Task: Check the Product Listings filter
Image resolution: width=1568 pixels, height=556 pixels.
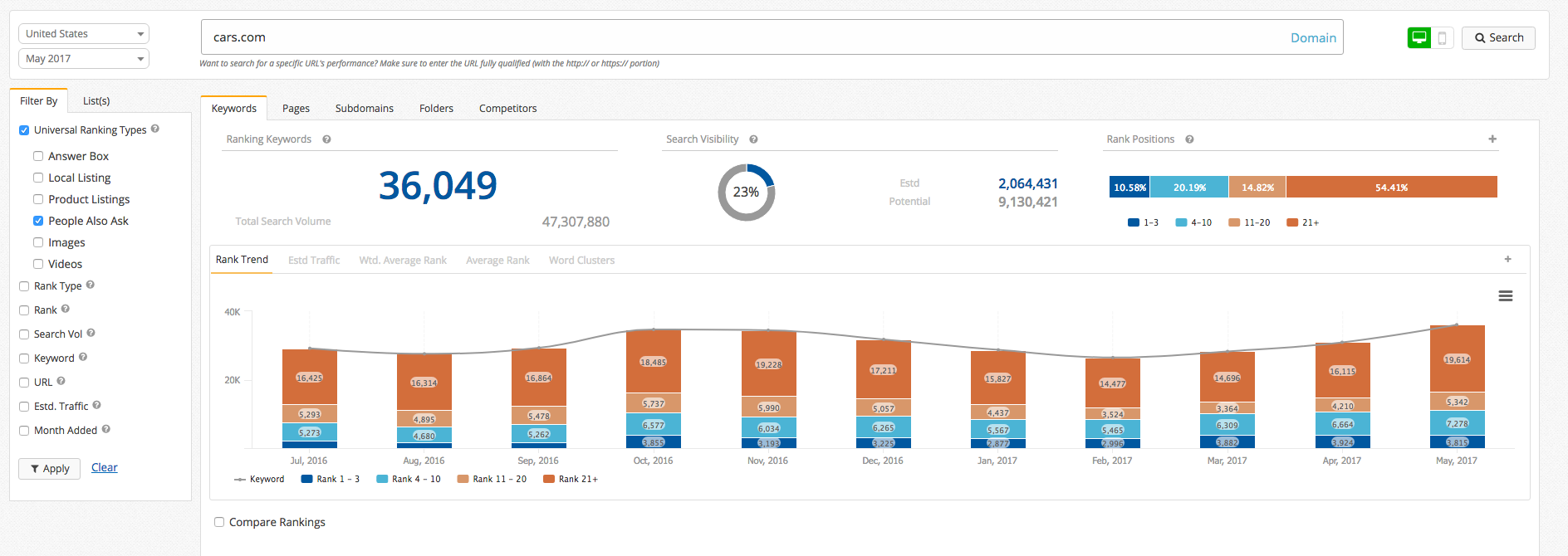Action: [38, 199]
